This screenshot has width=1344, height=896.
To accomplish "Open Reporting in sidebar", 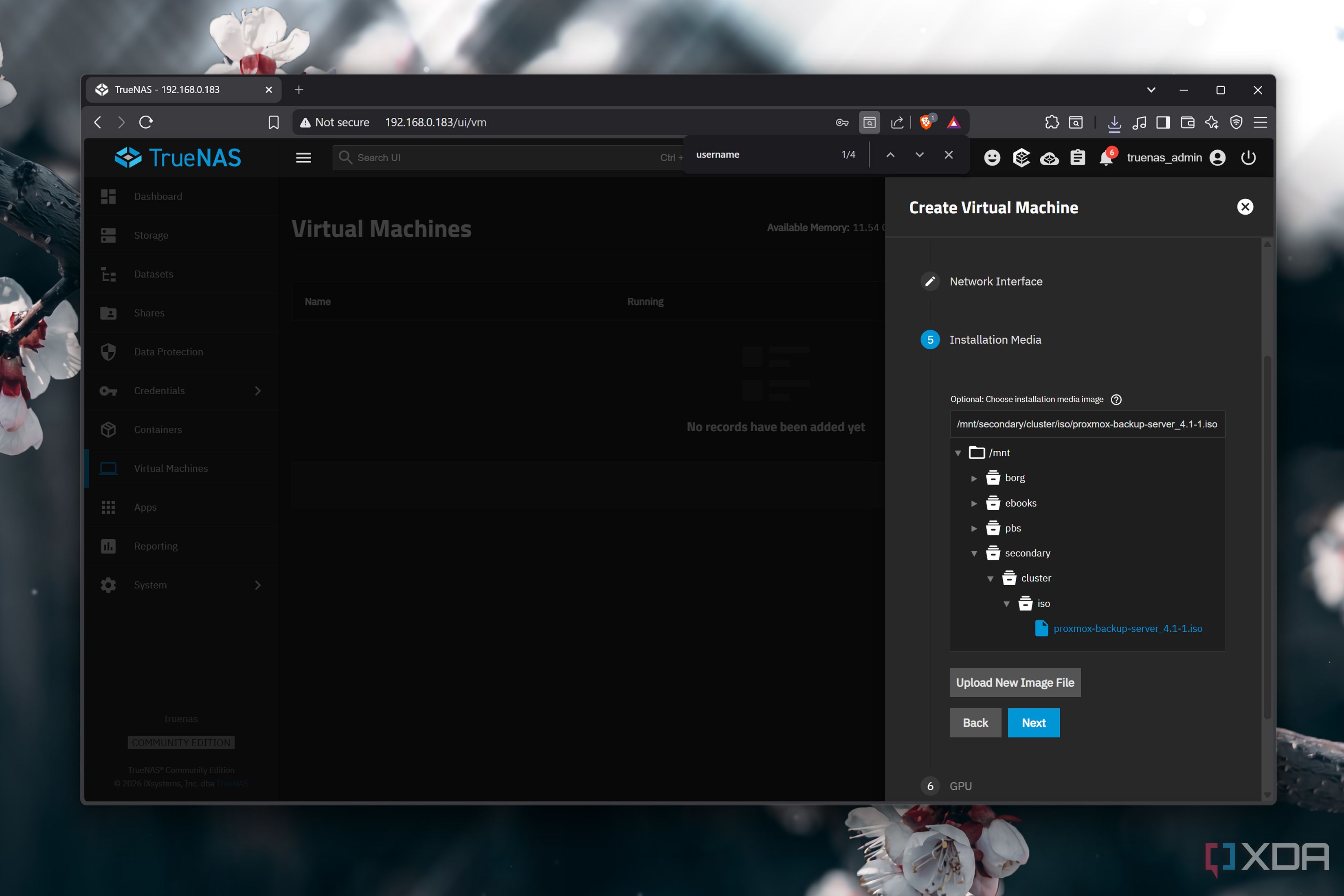I will point(182,546).
